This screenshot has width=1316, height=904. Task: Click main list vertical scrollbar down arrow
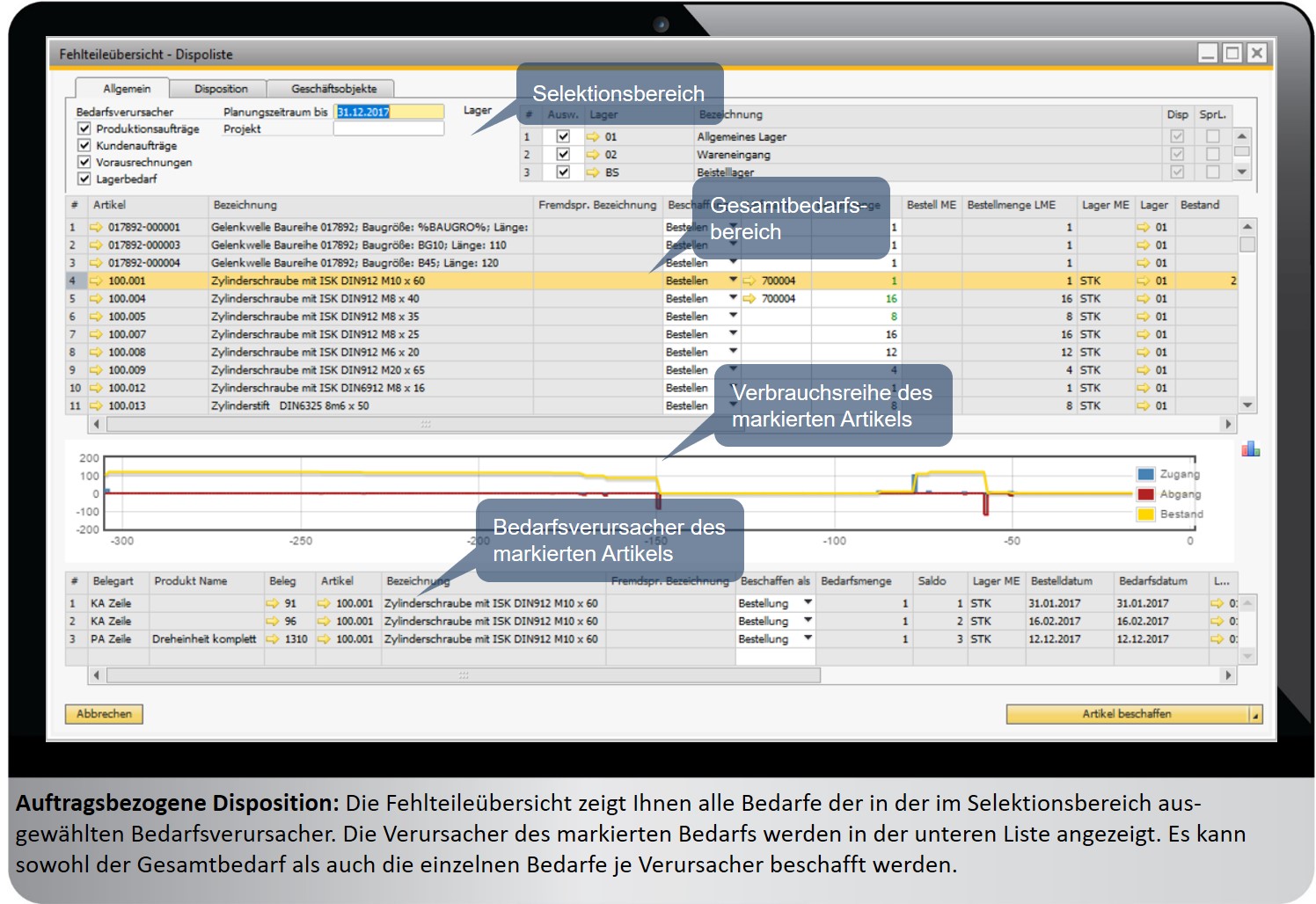pos(1247,405)
